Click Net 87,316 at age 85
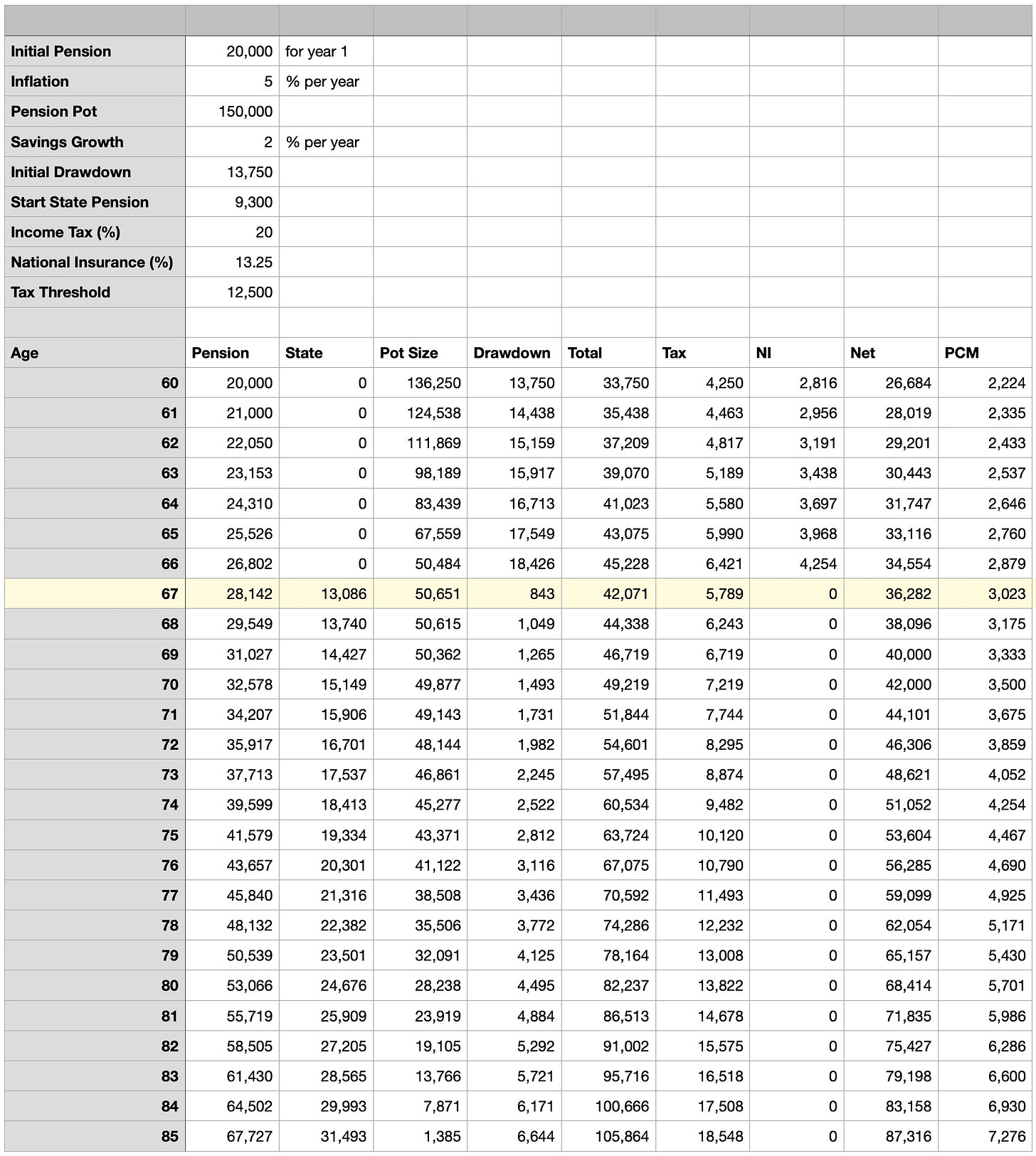Screen dimensions: 1036x1156 click(891, 1136)
